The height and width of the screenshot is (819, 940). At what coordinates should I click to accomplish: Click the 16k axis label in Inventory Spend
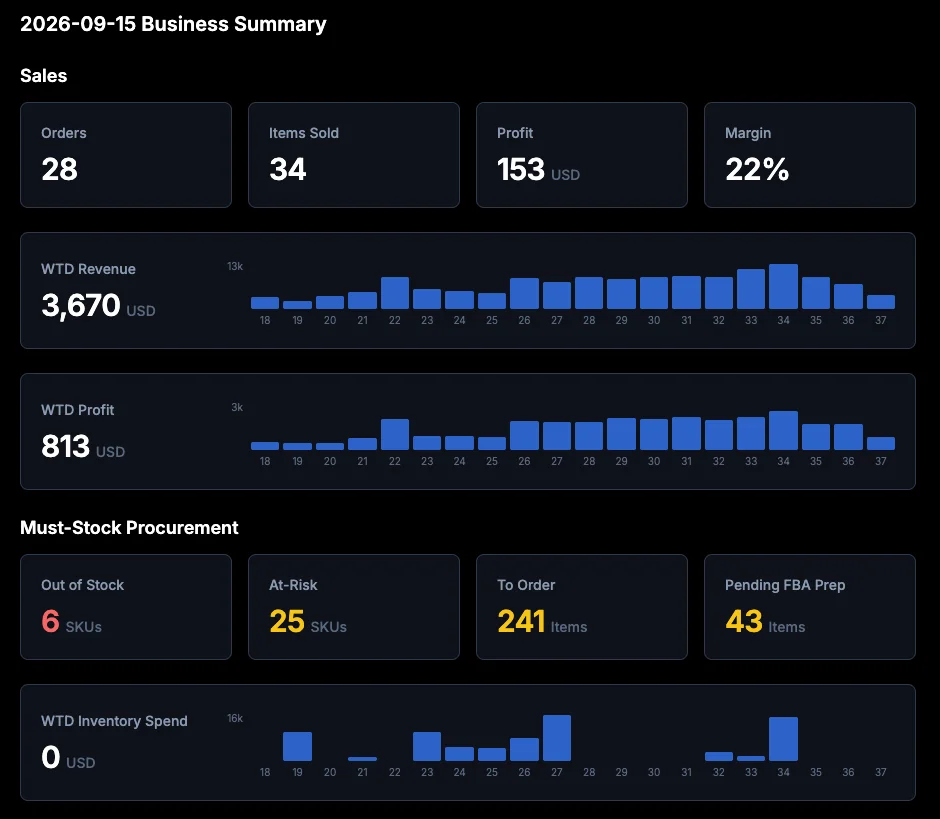(x=235, y=718)
